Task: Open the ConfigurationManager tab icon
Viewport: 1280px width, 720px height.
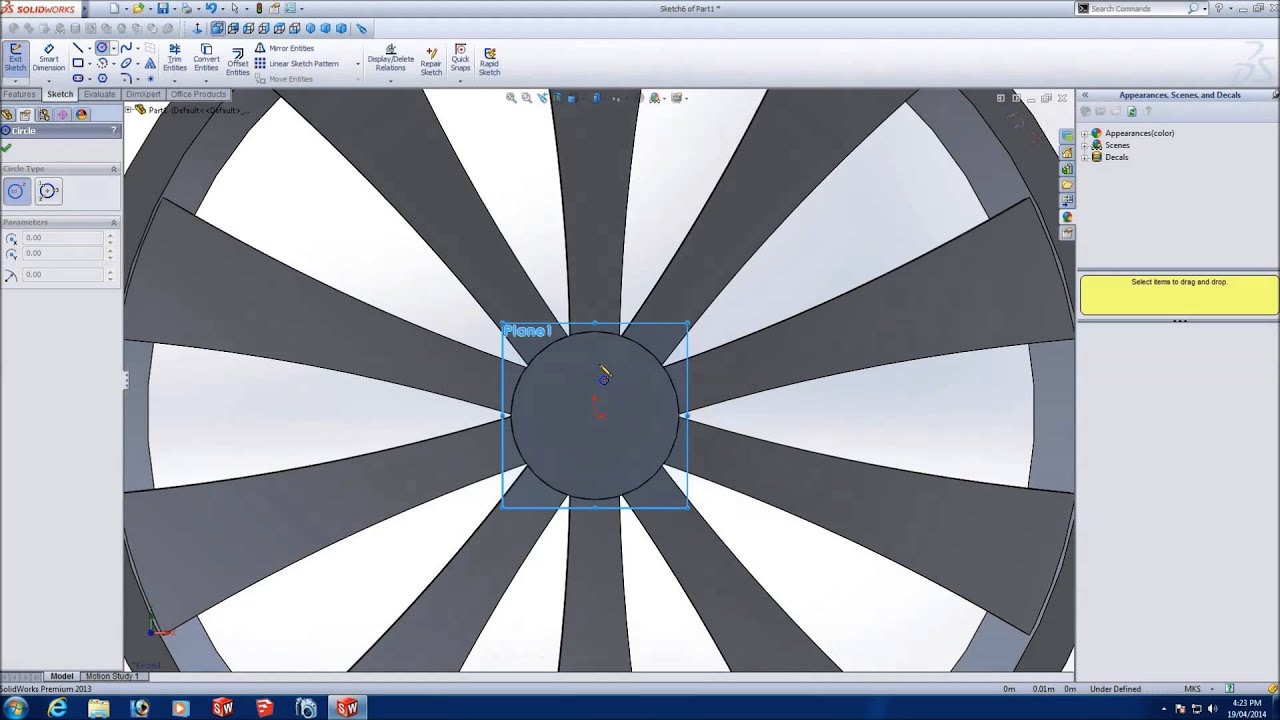Action: click(44, 114)
